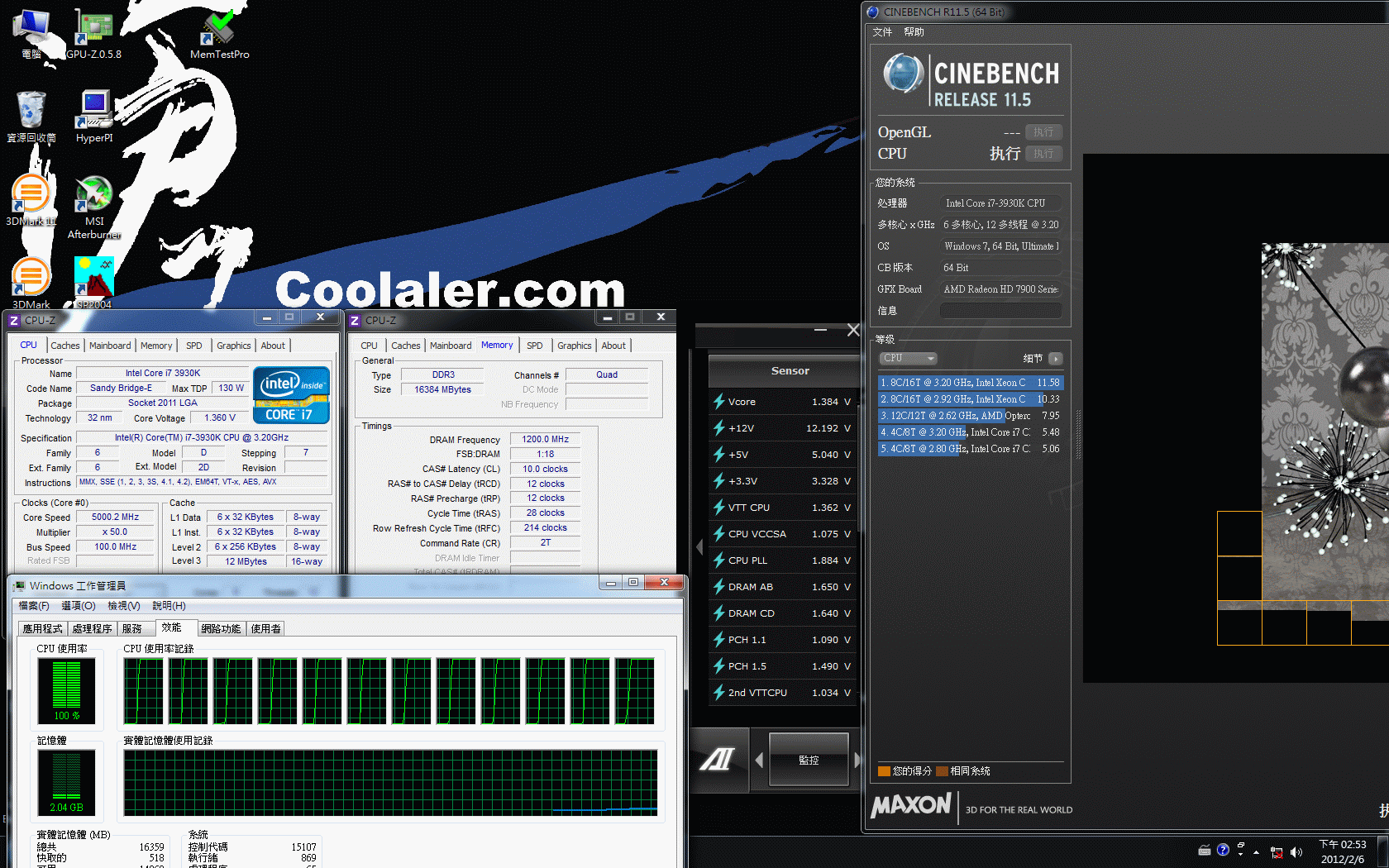1389x868 pixels.
Task: Open the Recycle Bin desktop icon
Action: (x=31, y=117)
